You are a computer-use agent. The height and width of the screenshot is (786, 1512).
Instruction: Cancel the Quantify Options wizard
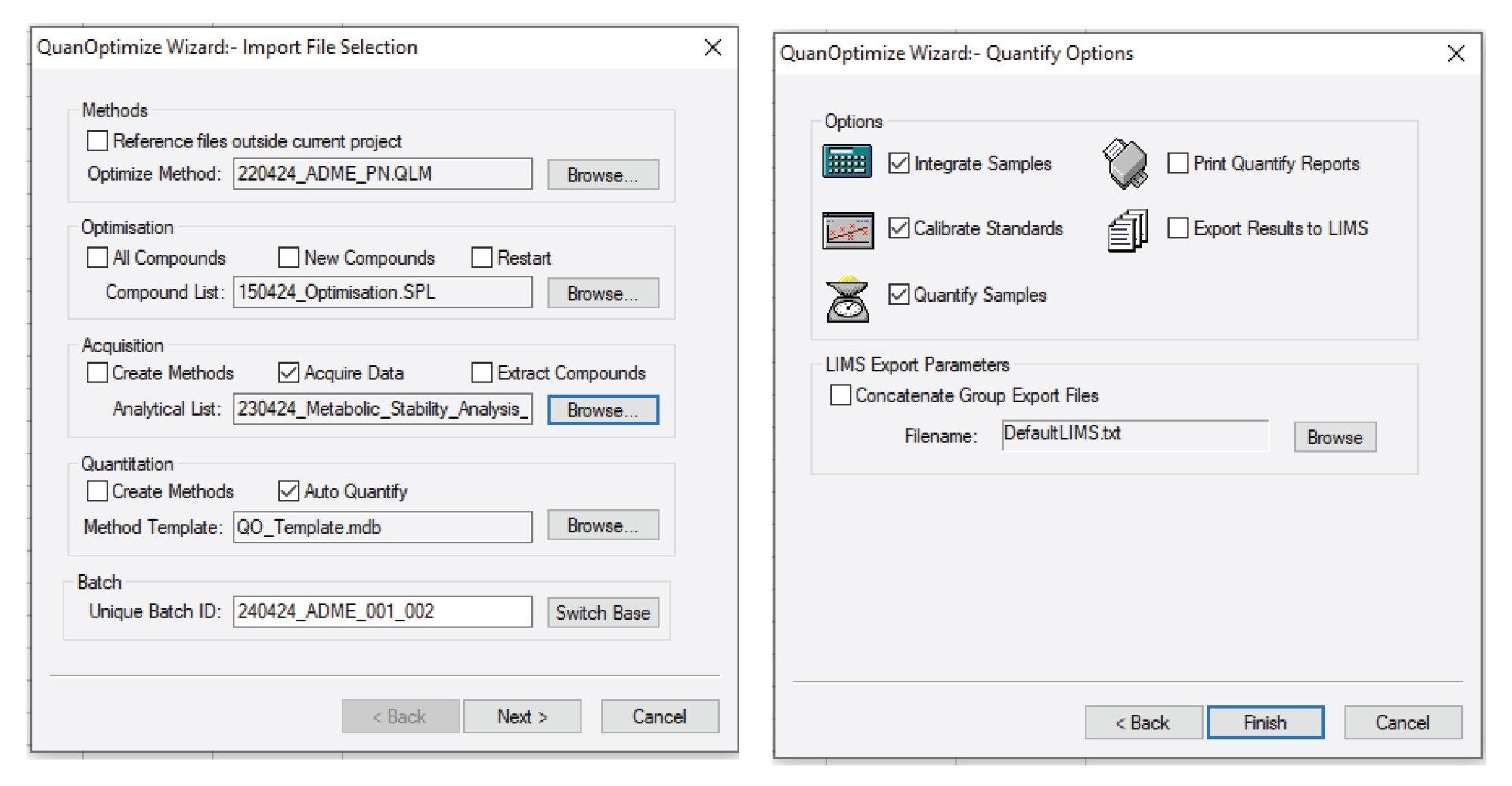pyautogui.click(x=1403, y=723)
